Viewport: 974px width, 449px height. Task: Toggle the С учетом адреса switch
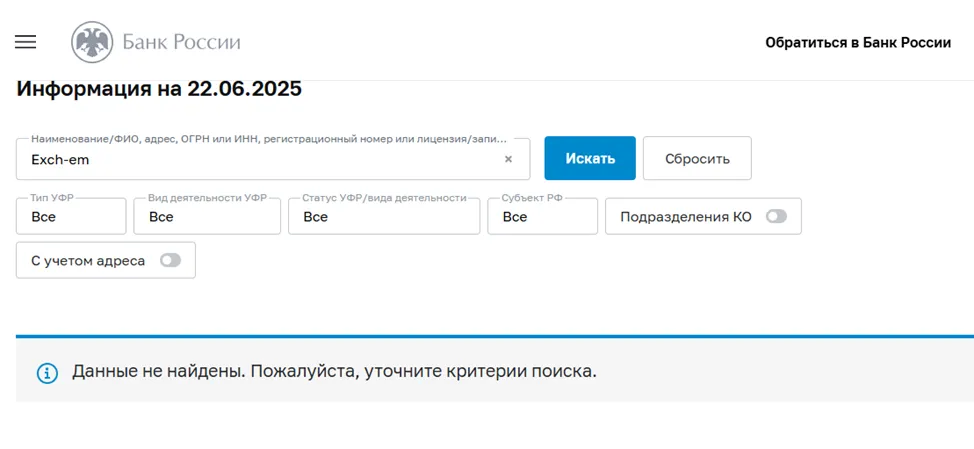pyautogui.click(x=170, y=261)
